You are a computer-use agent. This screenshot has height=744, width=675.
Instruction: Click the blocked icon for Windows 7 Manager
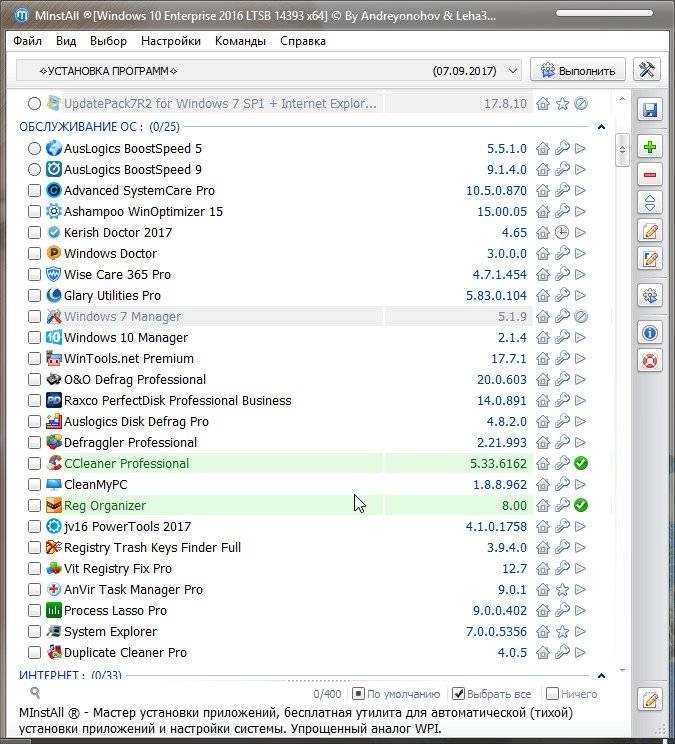[x=581, y=316]
